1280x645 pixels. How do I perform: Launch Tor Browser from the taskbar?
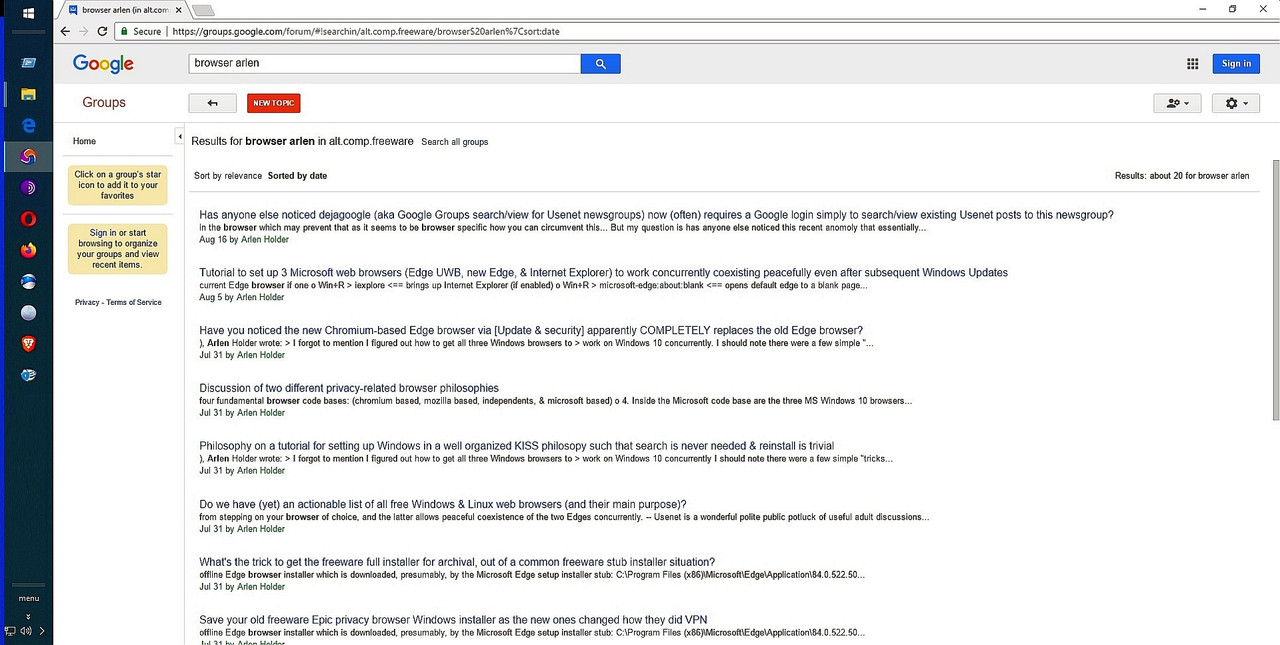pyautogui.click(x=28, y=187)
